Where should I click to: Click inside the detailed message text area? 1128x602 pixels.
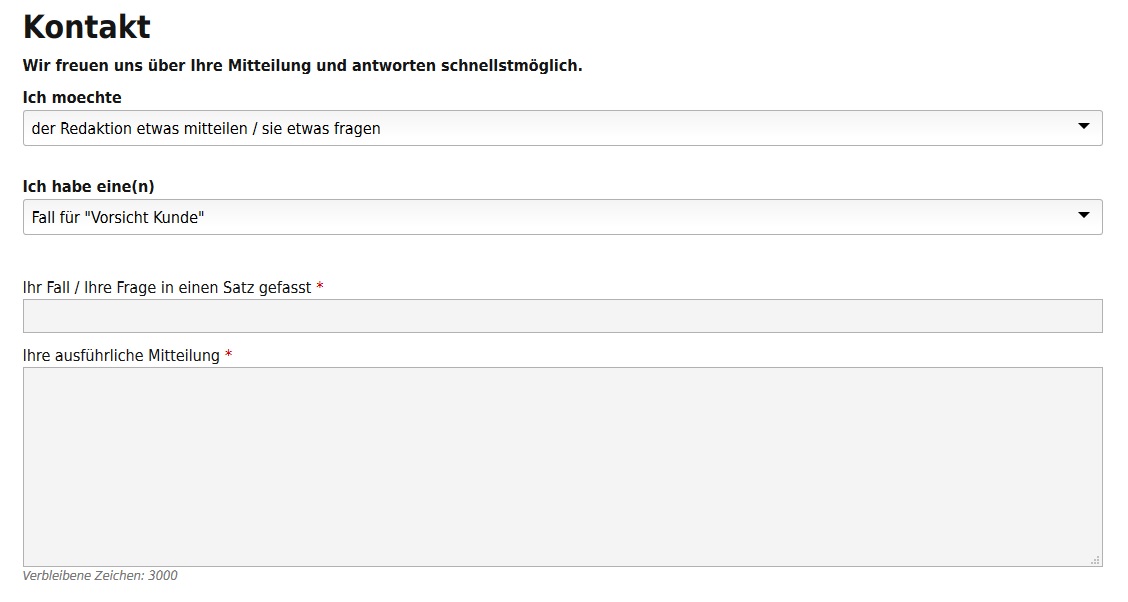point(563,467)
